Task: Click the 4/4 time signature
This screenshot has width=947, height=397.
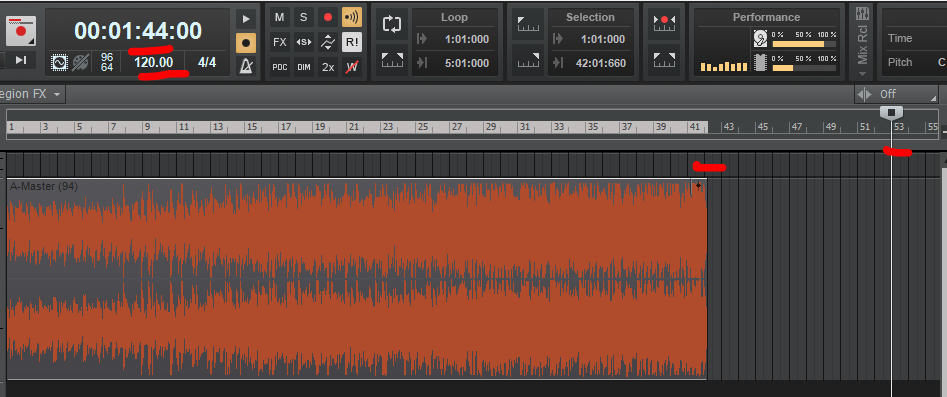Action: point(207,62)
